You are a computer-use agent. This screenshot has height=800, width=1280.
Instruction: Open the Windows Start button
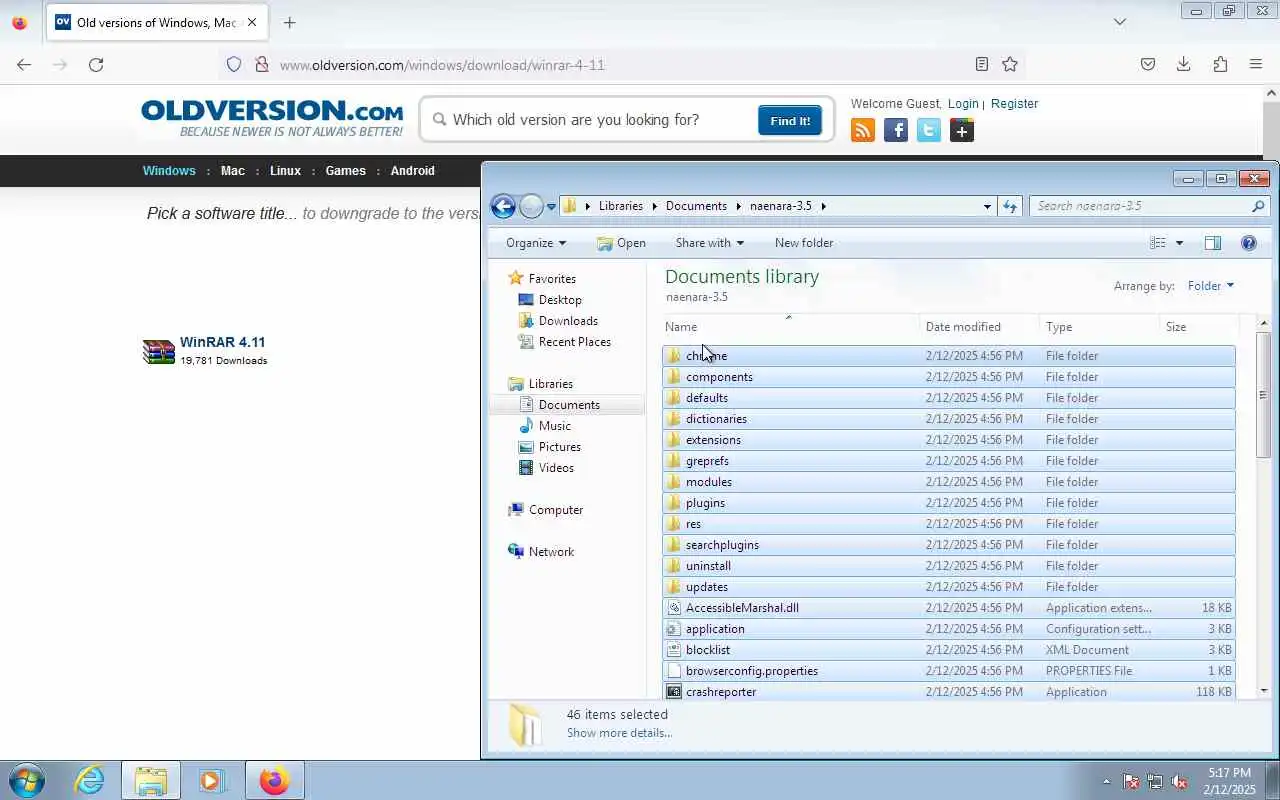tap(26, 780)
